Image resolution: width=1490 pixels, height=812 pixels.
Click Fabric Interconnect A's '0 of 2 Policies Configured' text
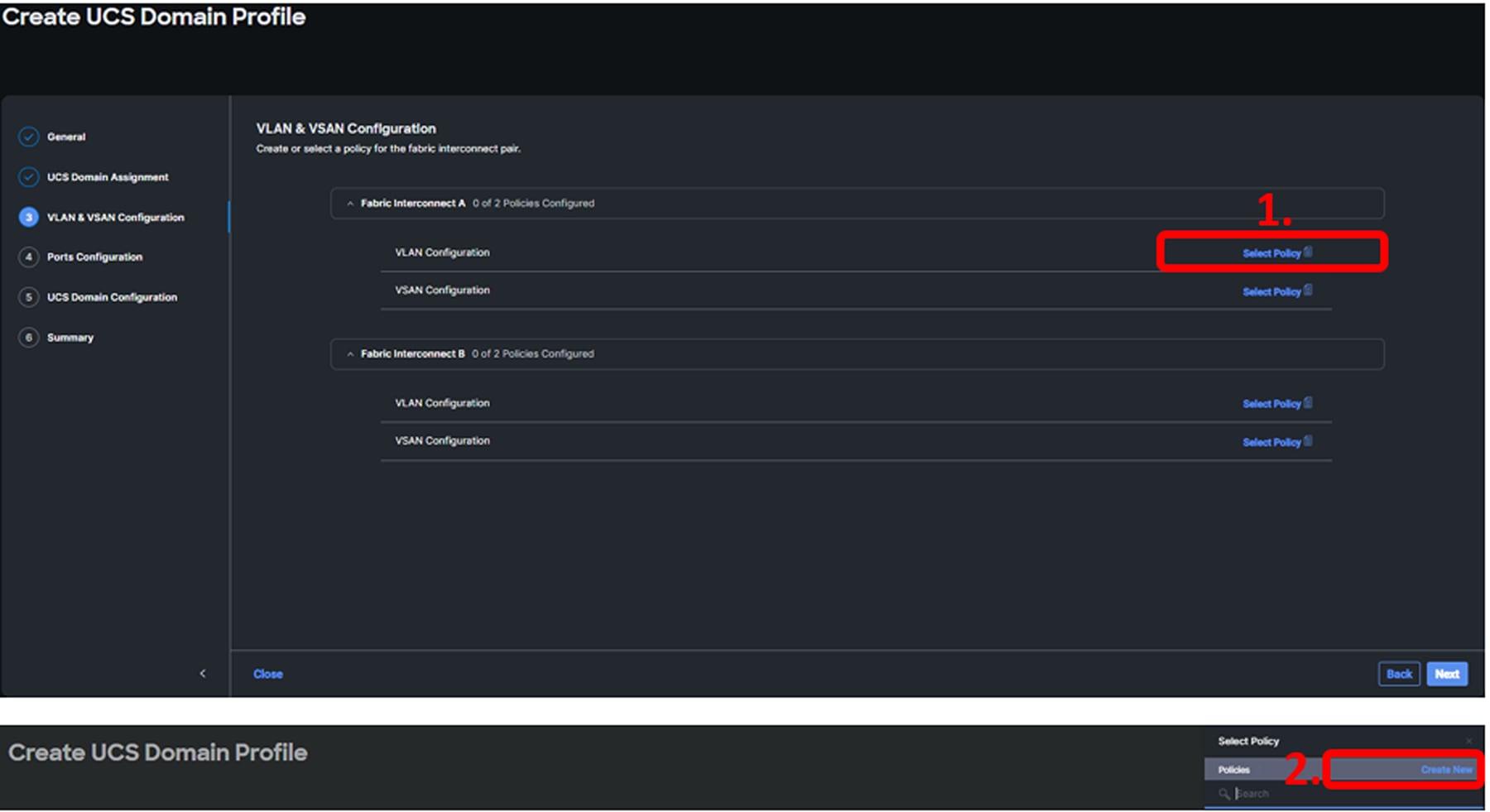(533, 204)
